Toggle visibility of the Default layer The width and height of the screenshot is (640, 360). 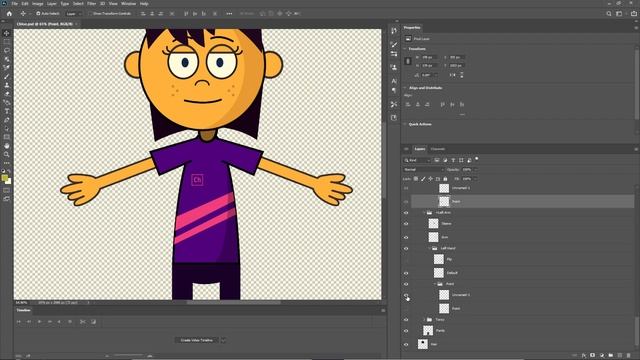click(406, 273)
